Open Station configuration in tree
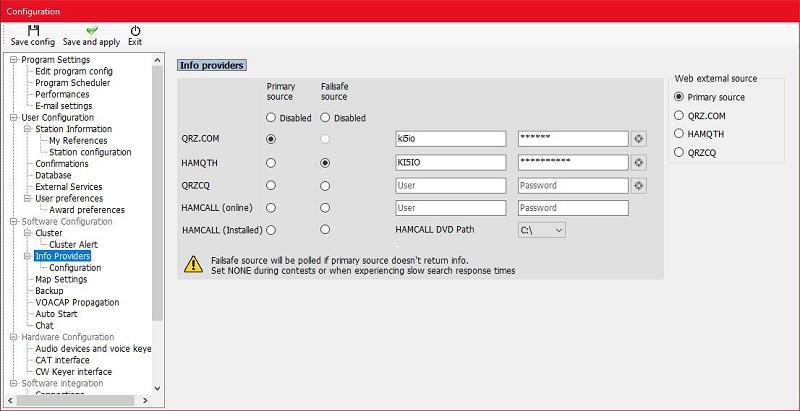The height and width of the screenshot is (411, 800). click(x=90, y=152)
